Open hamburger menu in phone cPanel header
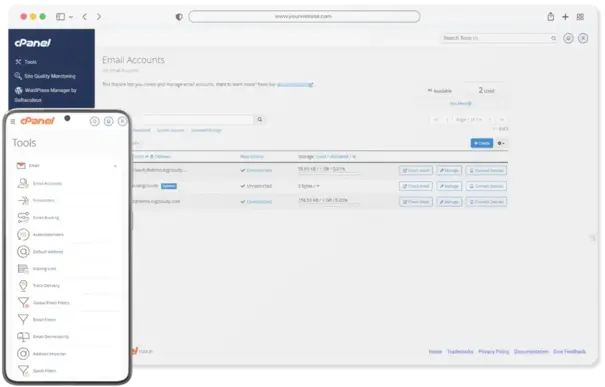Image resolution: width=605 pixels, height=387 pixels. tap(13, 122)
